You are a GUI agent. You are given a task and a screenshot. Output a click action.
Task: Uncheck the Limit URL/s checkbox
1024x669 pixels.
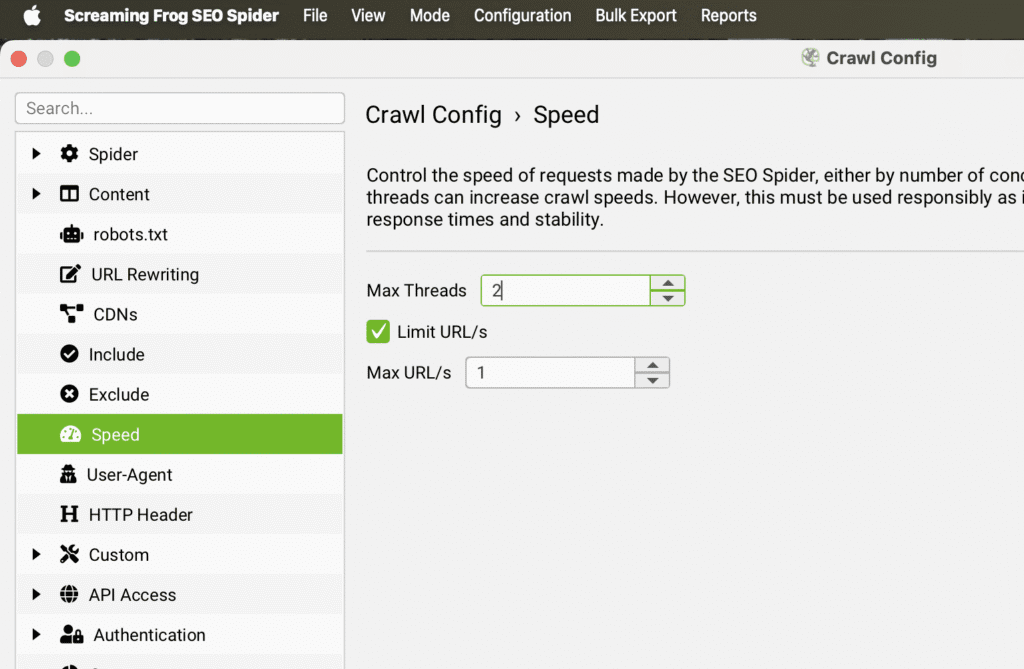coord(378,331)
